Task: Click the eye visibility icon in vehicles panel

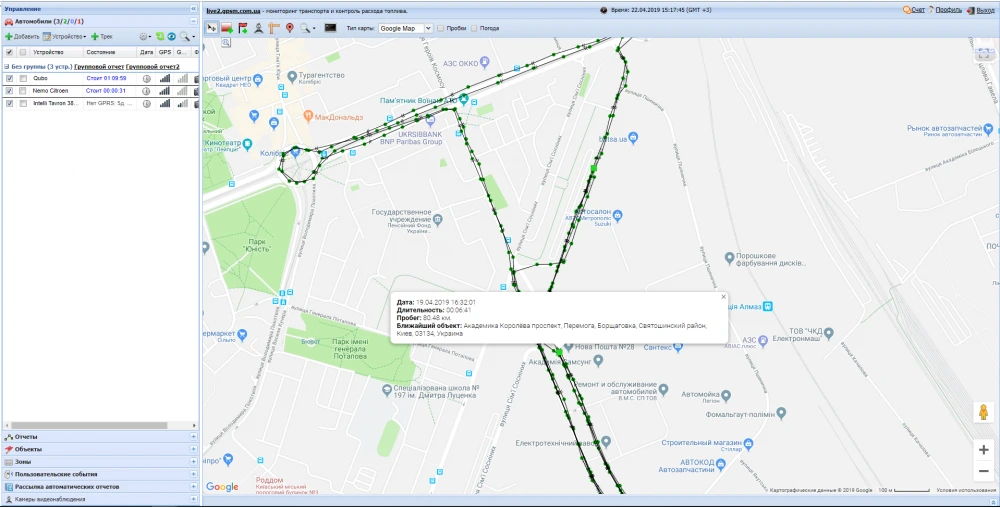Action: pyautogui.click(x=171, y=36)
